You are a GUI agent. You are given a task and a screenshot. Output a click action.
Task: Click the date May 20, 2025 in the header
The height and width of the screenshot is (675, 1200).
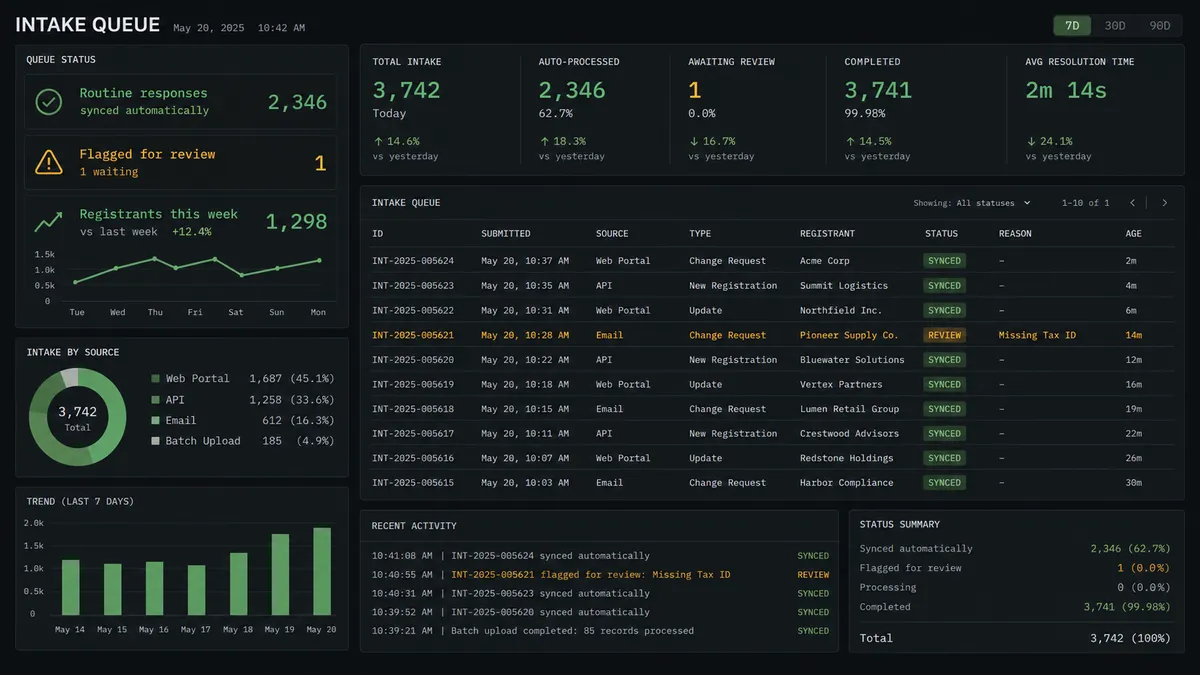pos(209,28)
